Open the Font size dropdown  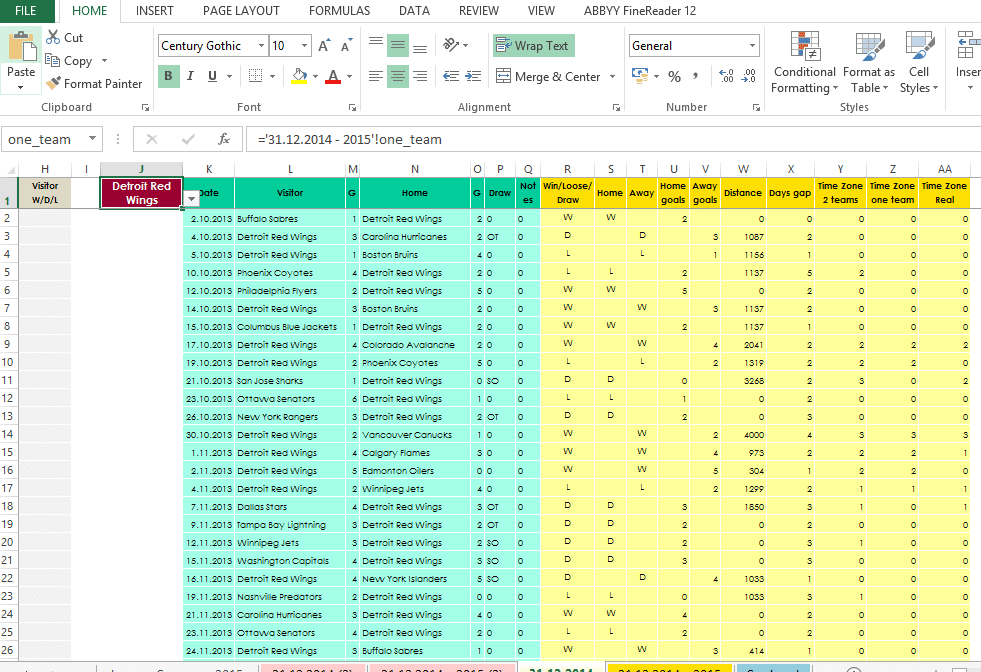[x=305, y=46]
